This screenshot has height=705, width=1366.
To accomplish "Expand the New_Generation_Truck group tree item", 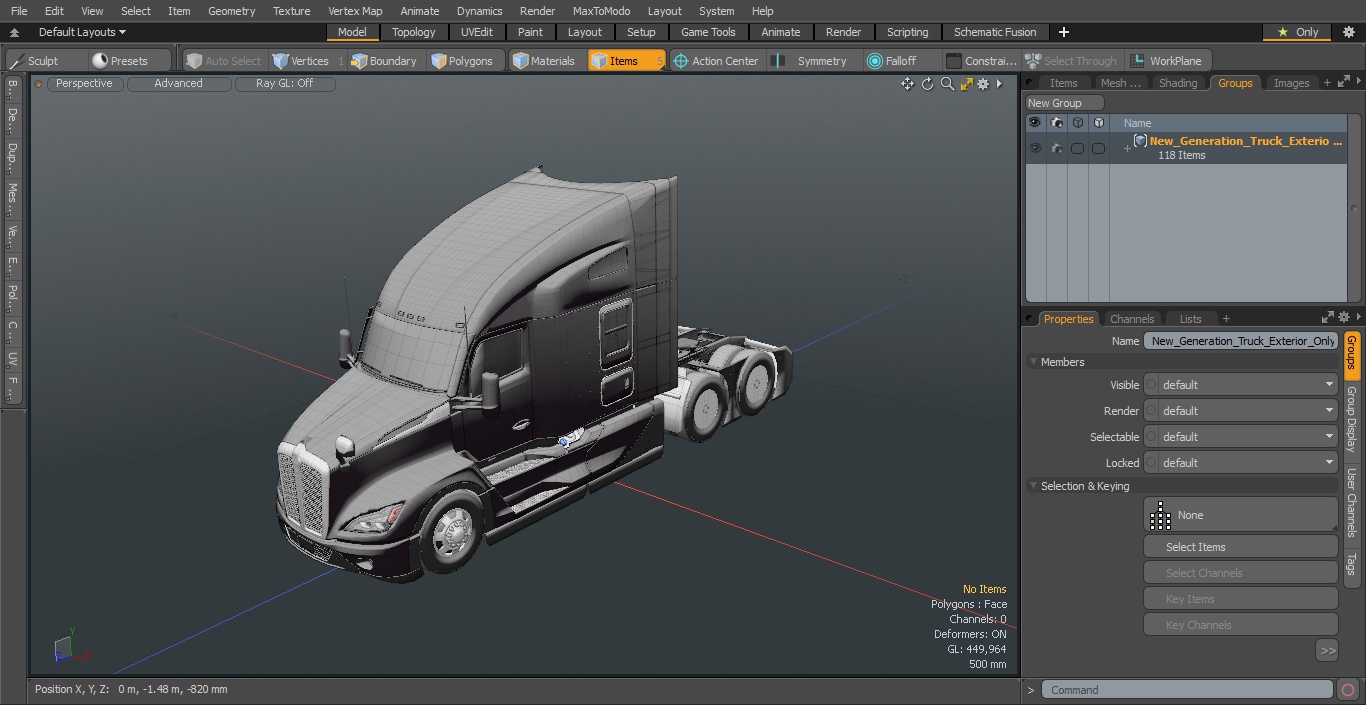I will tap(1127, 148).
